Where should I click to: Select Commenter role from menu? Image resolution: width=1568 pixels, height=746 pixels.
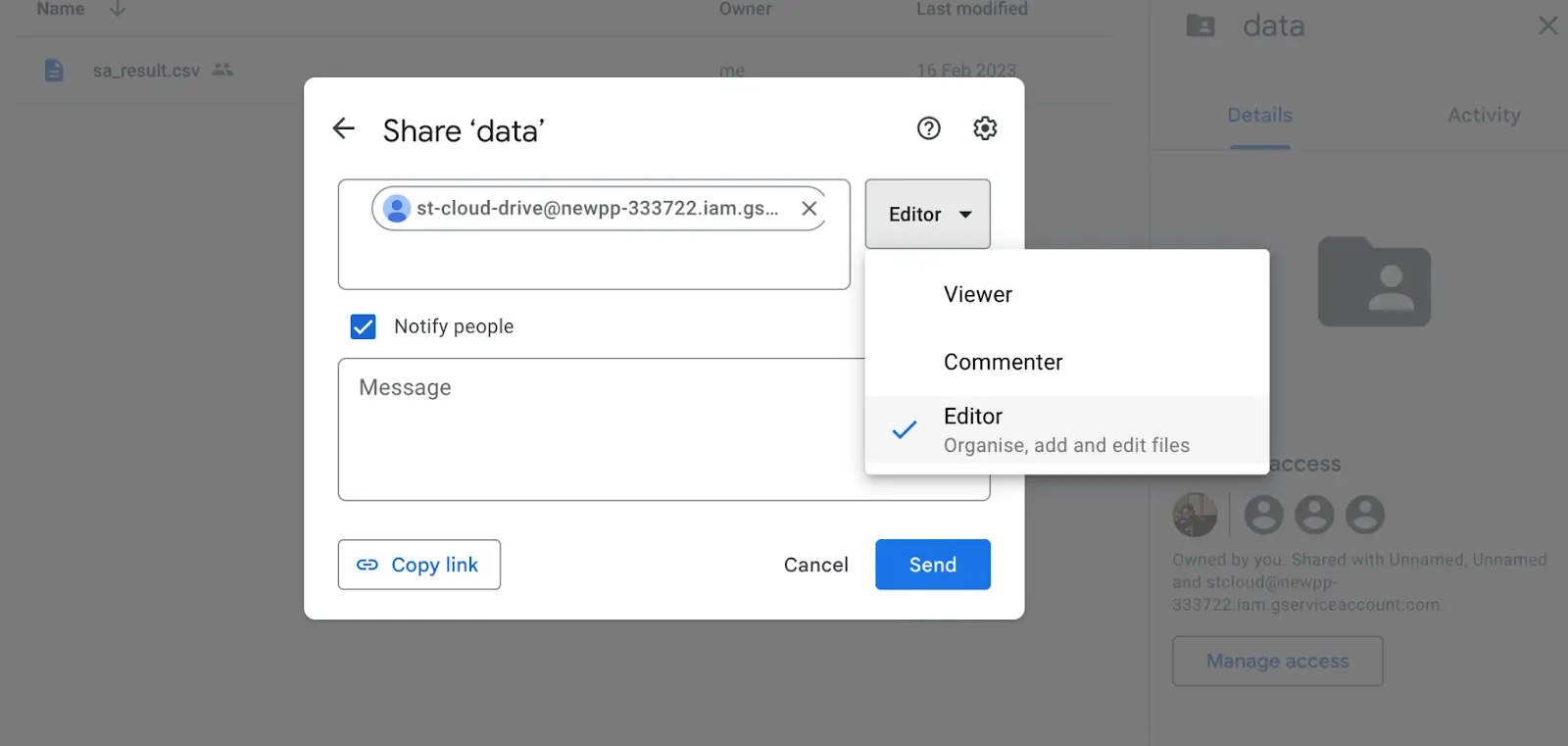coord(1067,362)
